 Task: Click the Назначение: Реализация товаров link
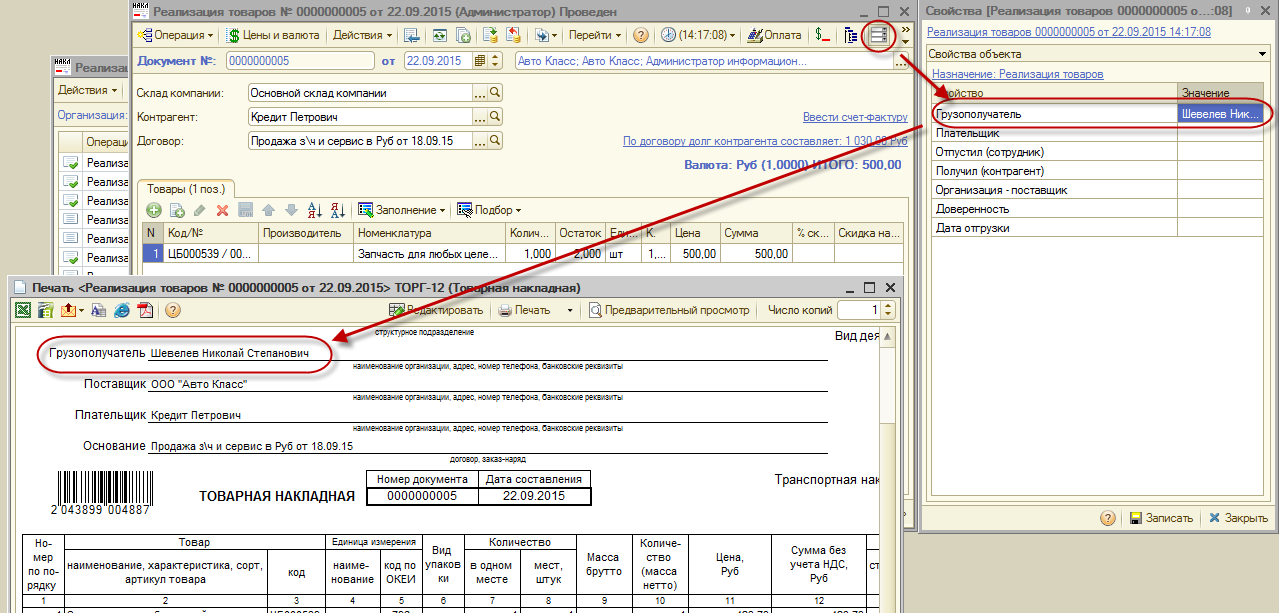[1017, 74]
